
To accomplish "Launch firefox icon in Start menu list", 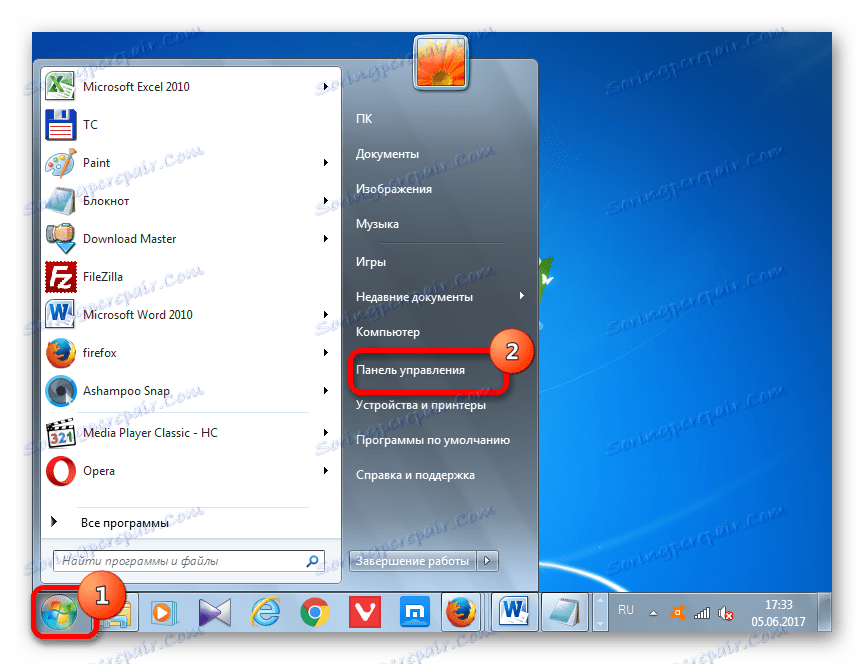I will pyautogui.click(x=60, y=353).
